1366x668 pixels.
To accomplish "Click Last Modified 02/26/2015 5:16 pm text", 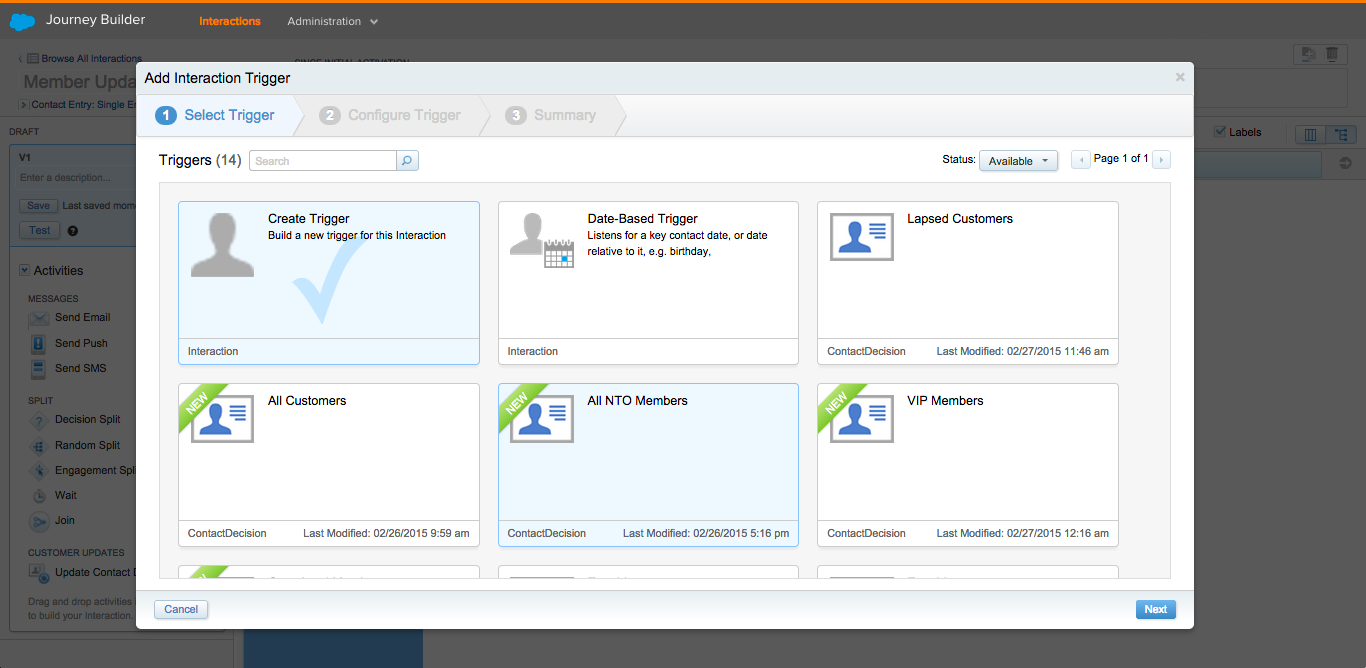I will point(706,533).
